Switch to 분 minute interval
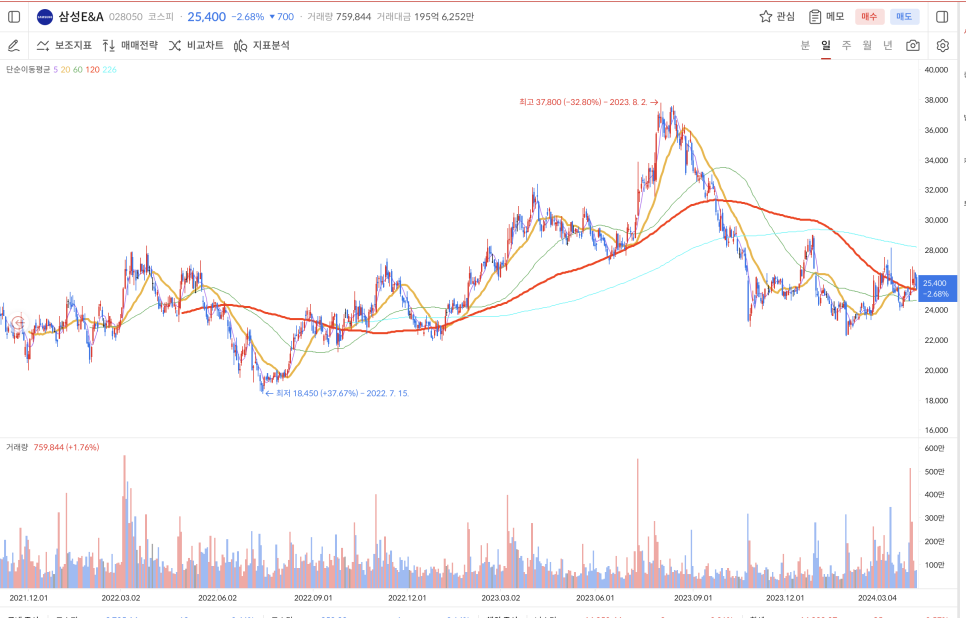The image size is (966, 618). click(x=805, y=45)
